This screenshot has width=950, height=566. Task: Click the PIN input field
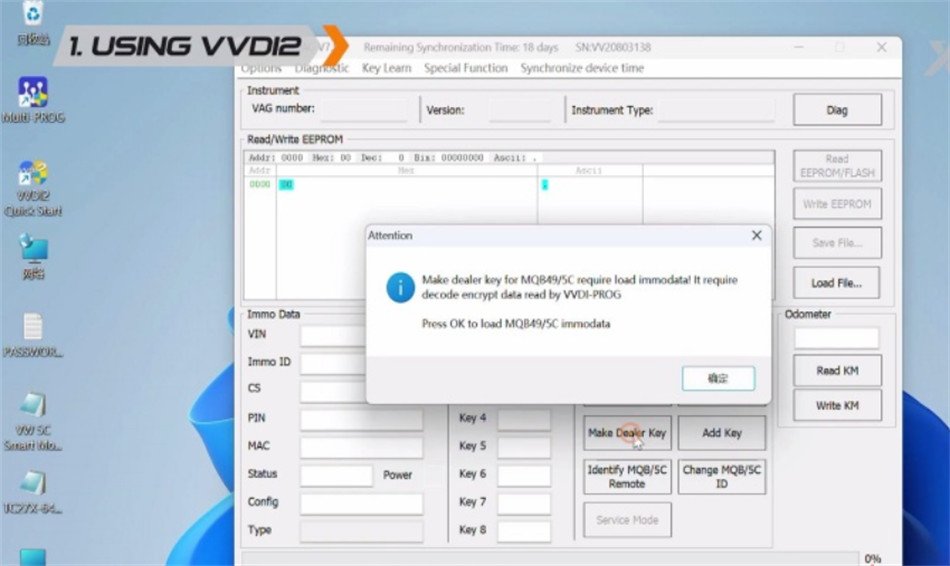pos(361,419)
